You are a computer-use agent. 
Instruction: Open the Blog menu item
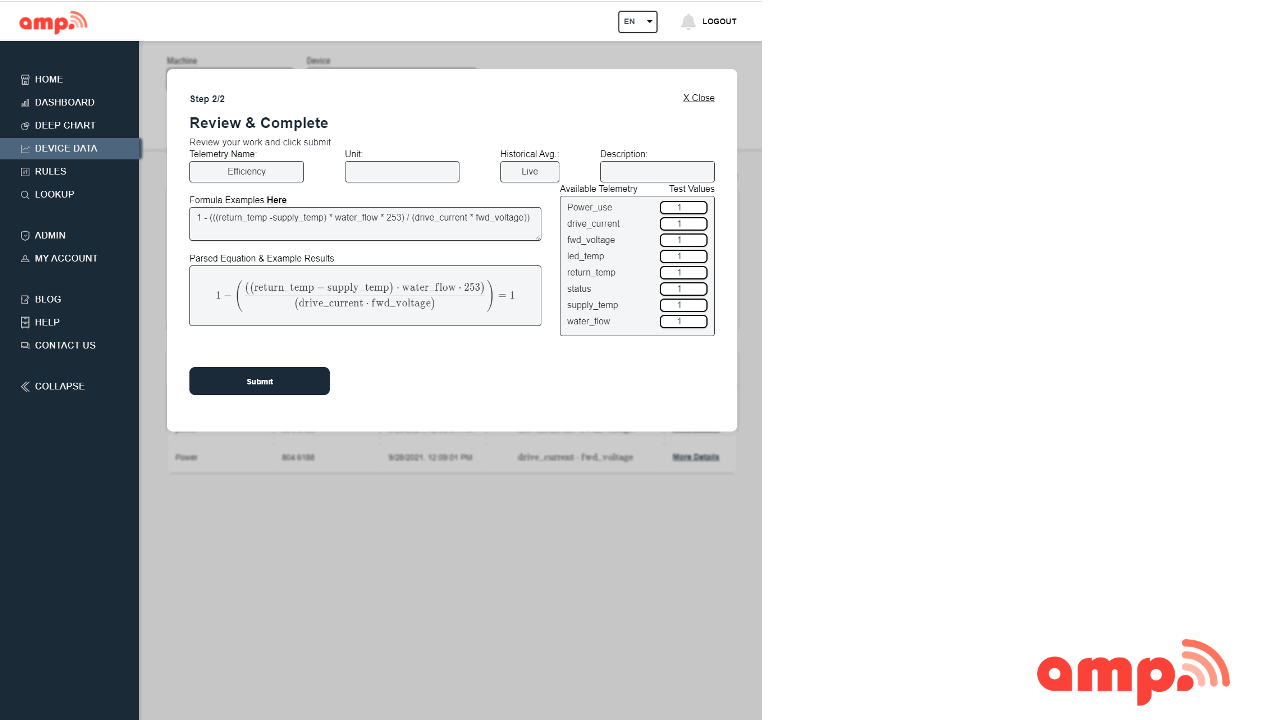tap(48, 300)
